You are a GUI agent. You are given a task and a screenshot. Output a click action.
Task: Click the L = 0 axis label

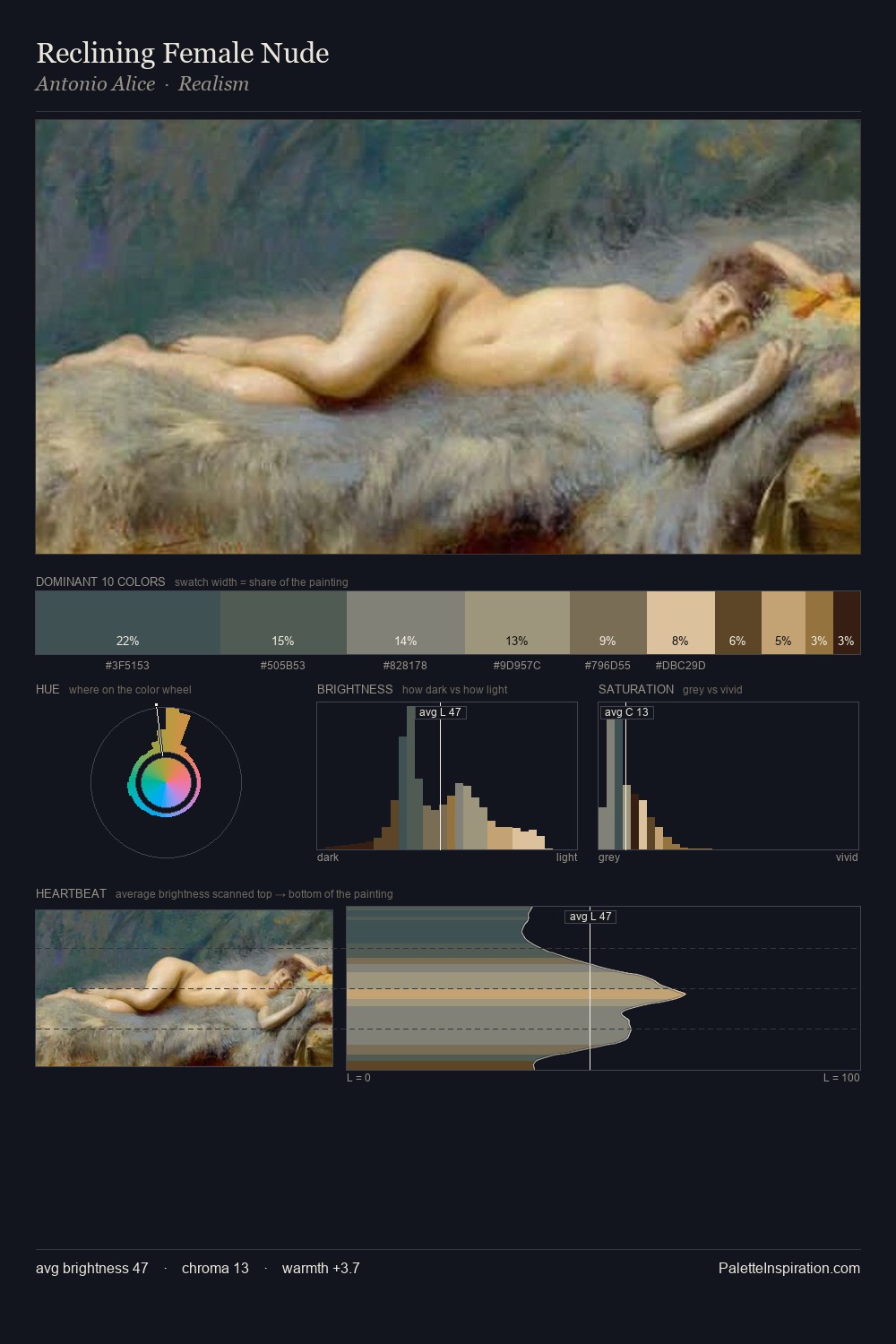pyautogui.click(x=358, y=1078)
